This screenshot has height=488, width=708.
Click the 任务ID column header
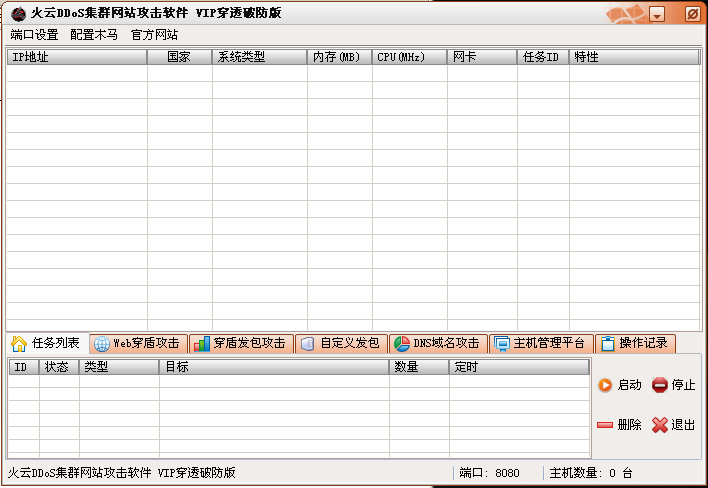(x=543, y=57)
